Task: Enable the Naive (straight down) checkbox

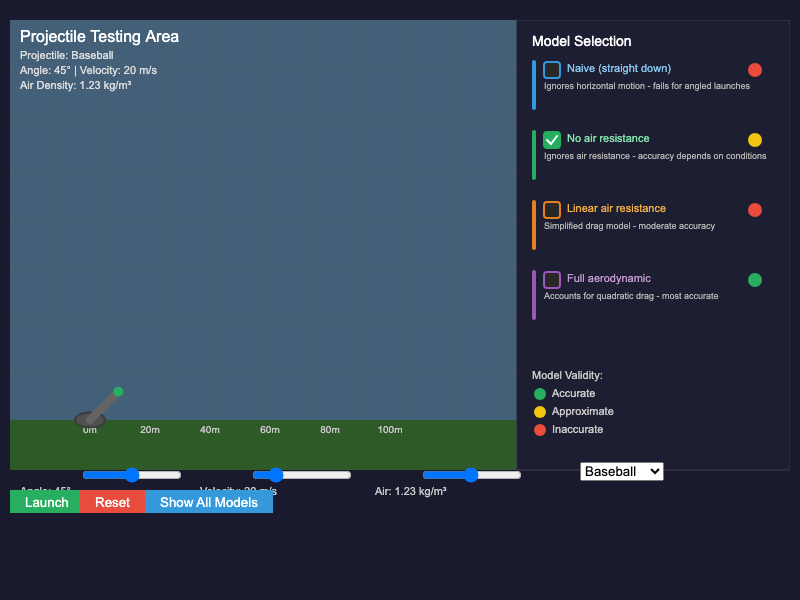Action: (x=552, y=70)
